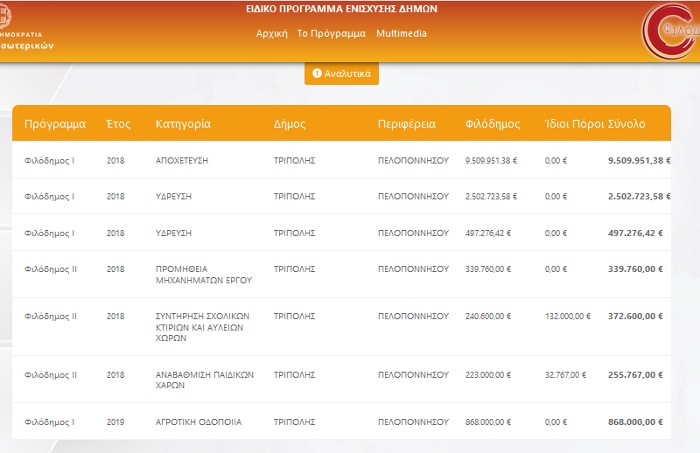The width and height of the screenshot is (700, 453).
Task: Click the Δήμος column header
Action: [290, 124]
